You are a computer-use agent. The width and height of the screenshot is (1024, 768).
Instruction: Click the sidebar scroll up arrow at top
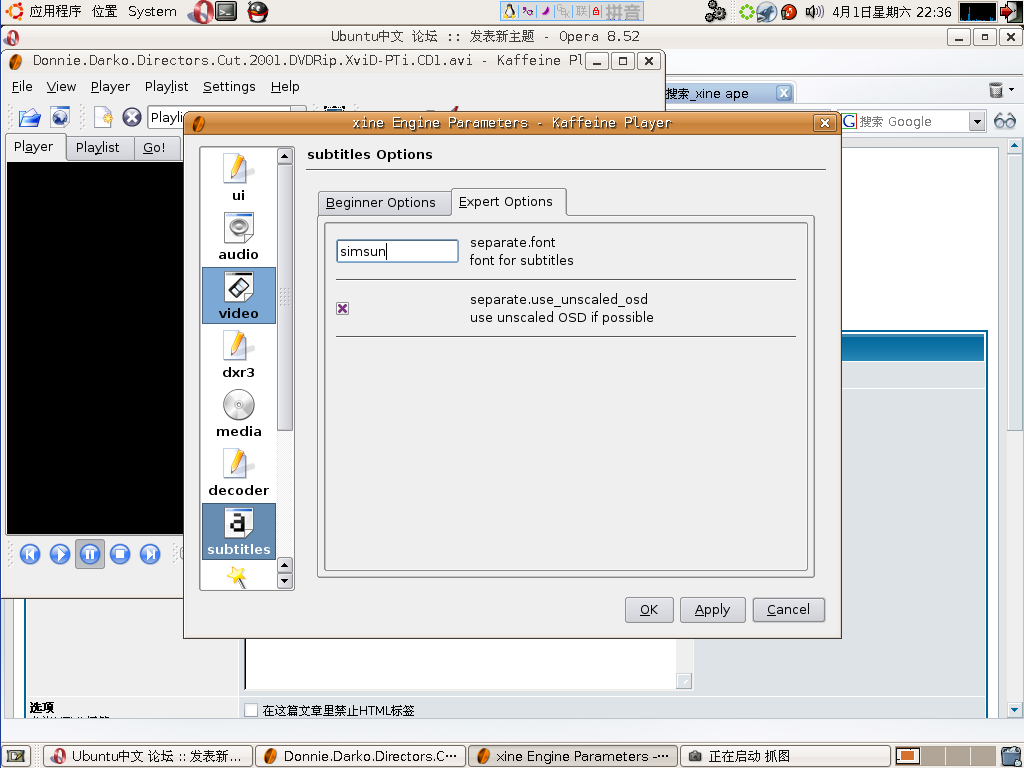pos(285,155)
